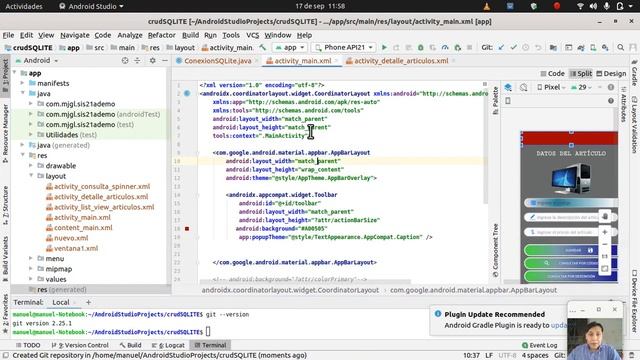Toggle the Resource Manager tool window
Image resolution: width=640 pixels, height=360 pixels.
[x=5, y=133]
